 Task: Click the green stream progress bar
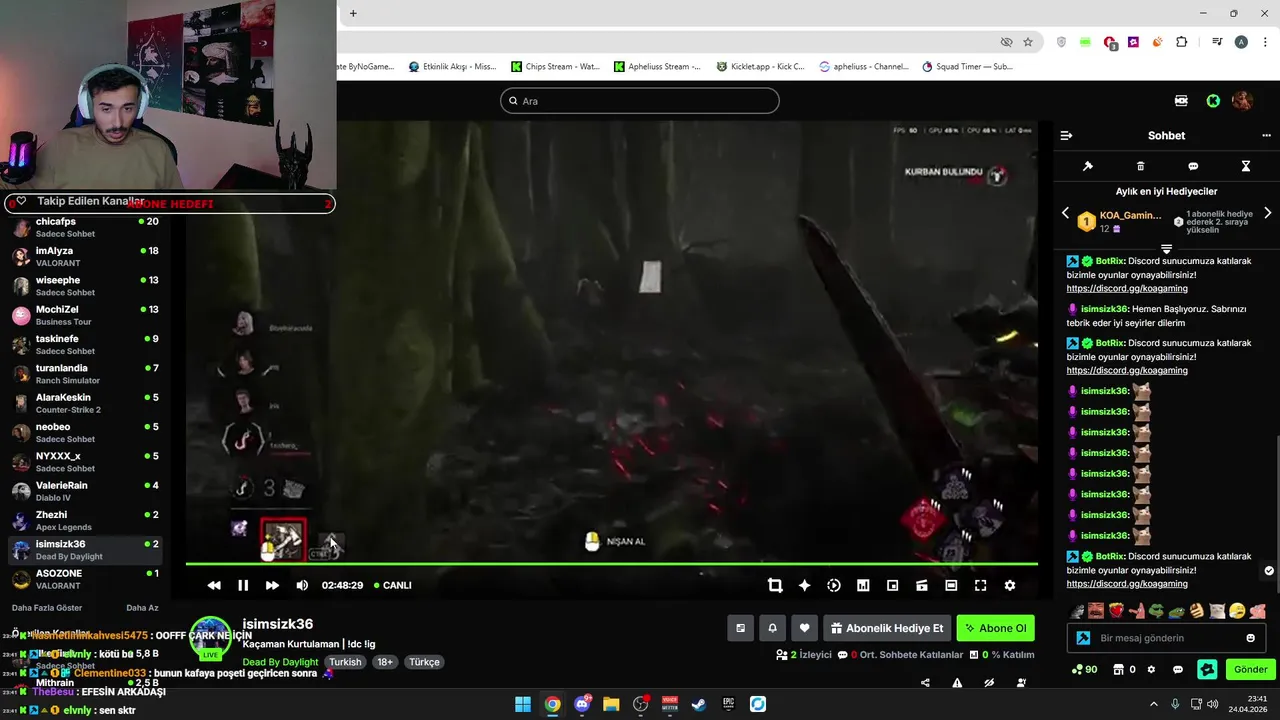point(611,564)
